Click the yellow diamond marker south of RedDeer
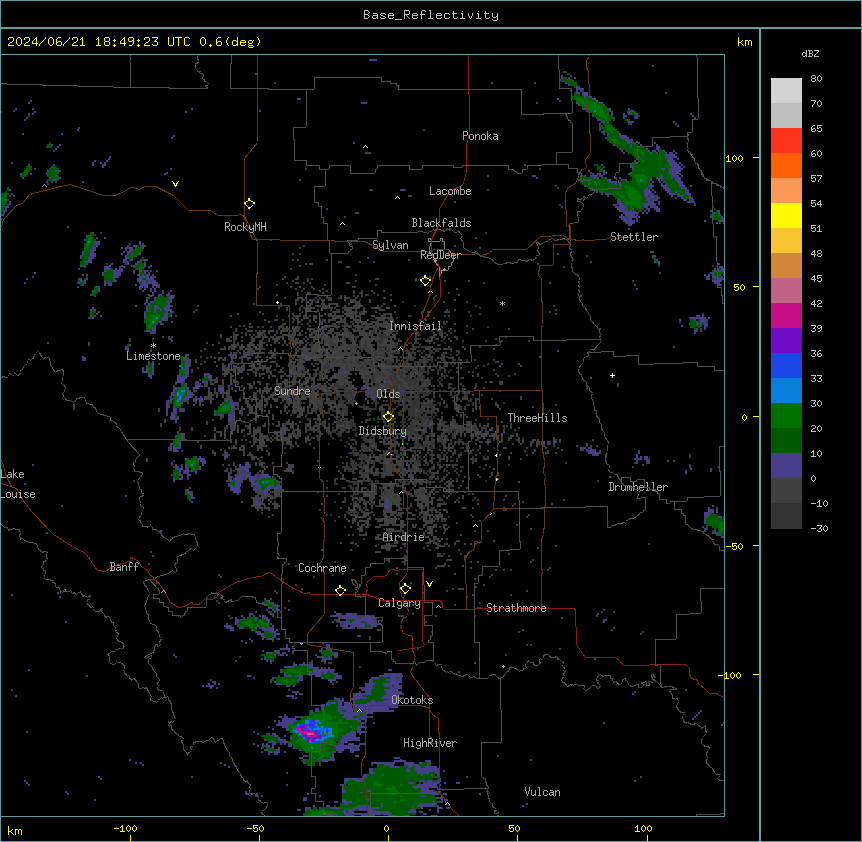The height and width of the screenshot is (842, 862). coord(425,281)
